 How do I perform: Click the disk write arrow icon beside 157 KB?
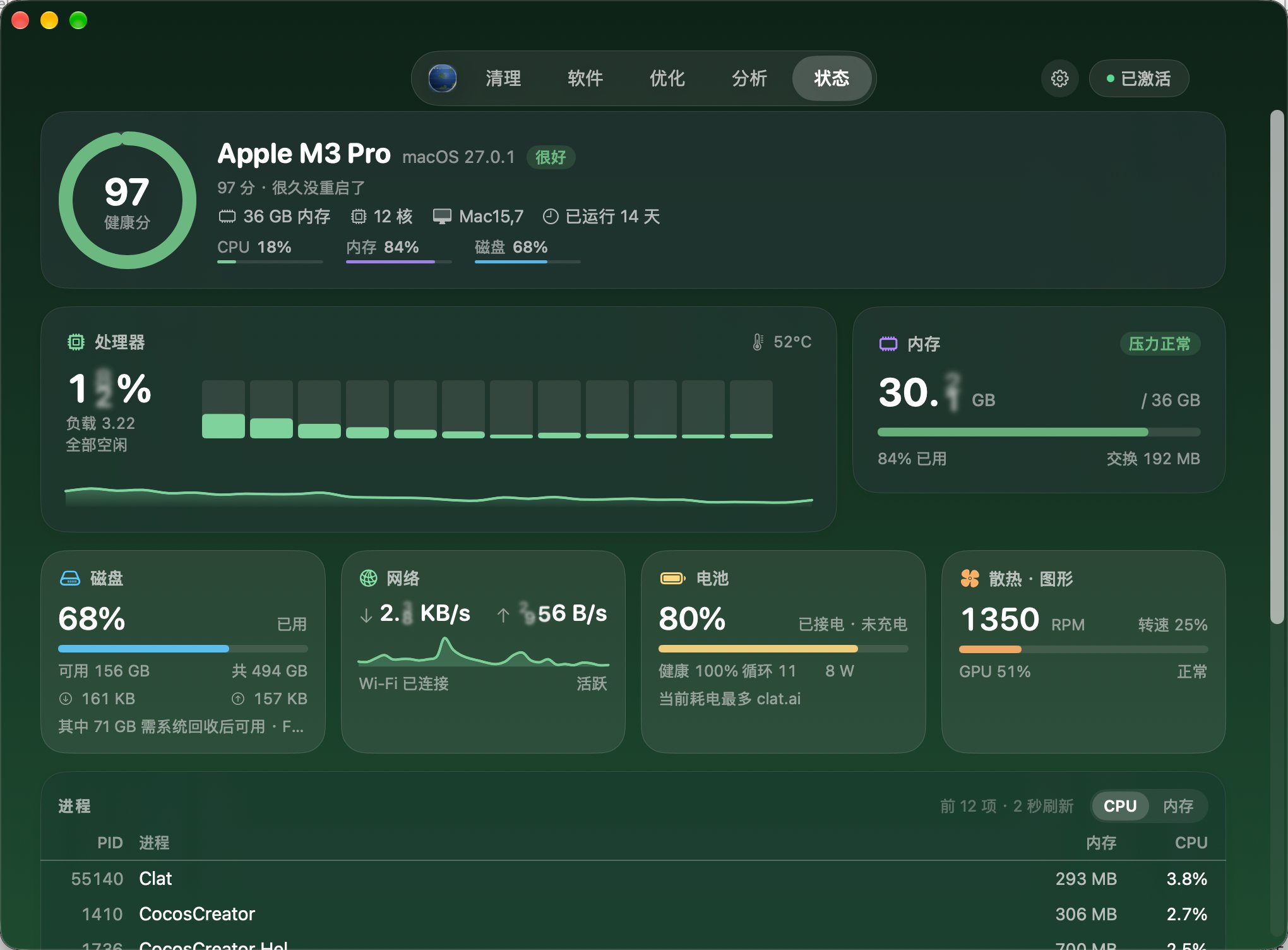coord(238,699)
